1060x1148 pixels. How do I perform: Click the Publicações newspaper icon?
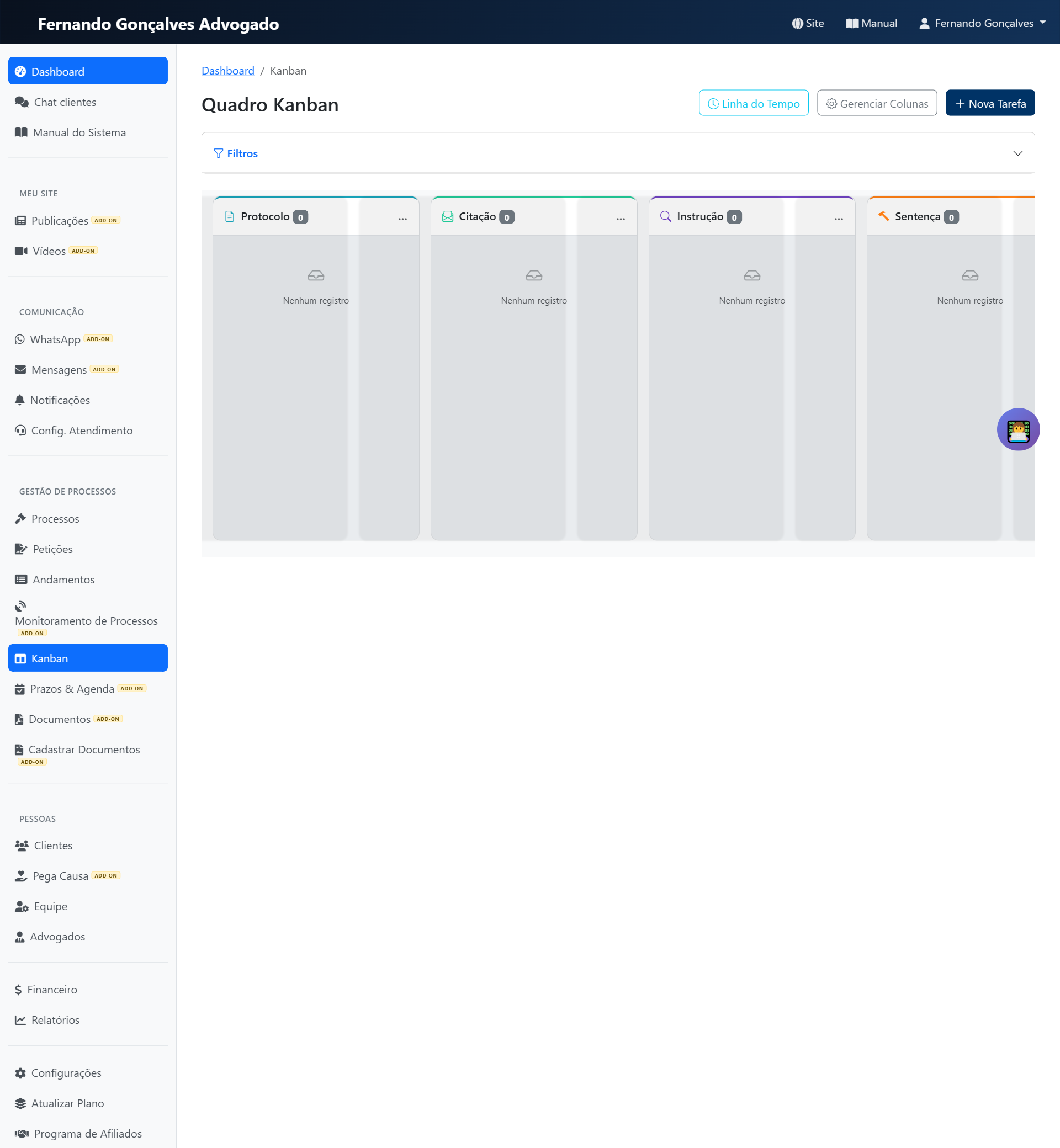coord(20,220)
